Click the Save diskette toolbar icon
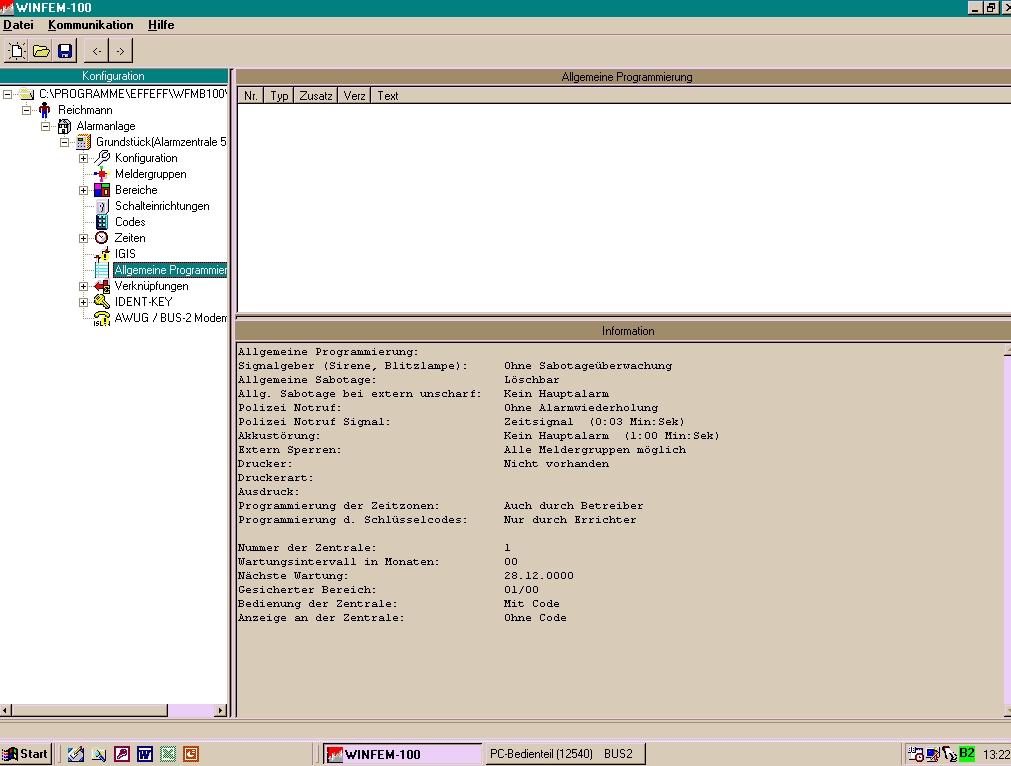The image size is (1011, 766). [65, 51]
